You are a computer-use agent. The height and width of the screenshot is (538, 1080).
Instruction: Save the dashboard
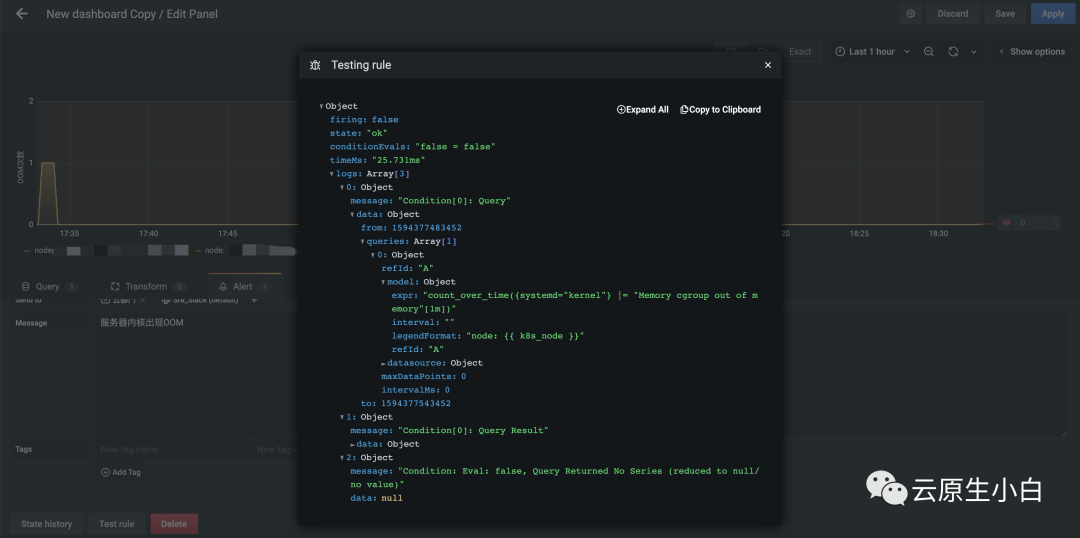1005,14
